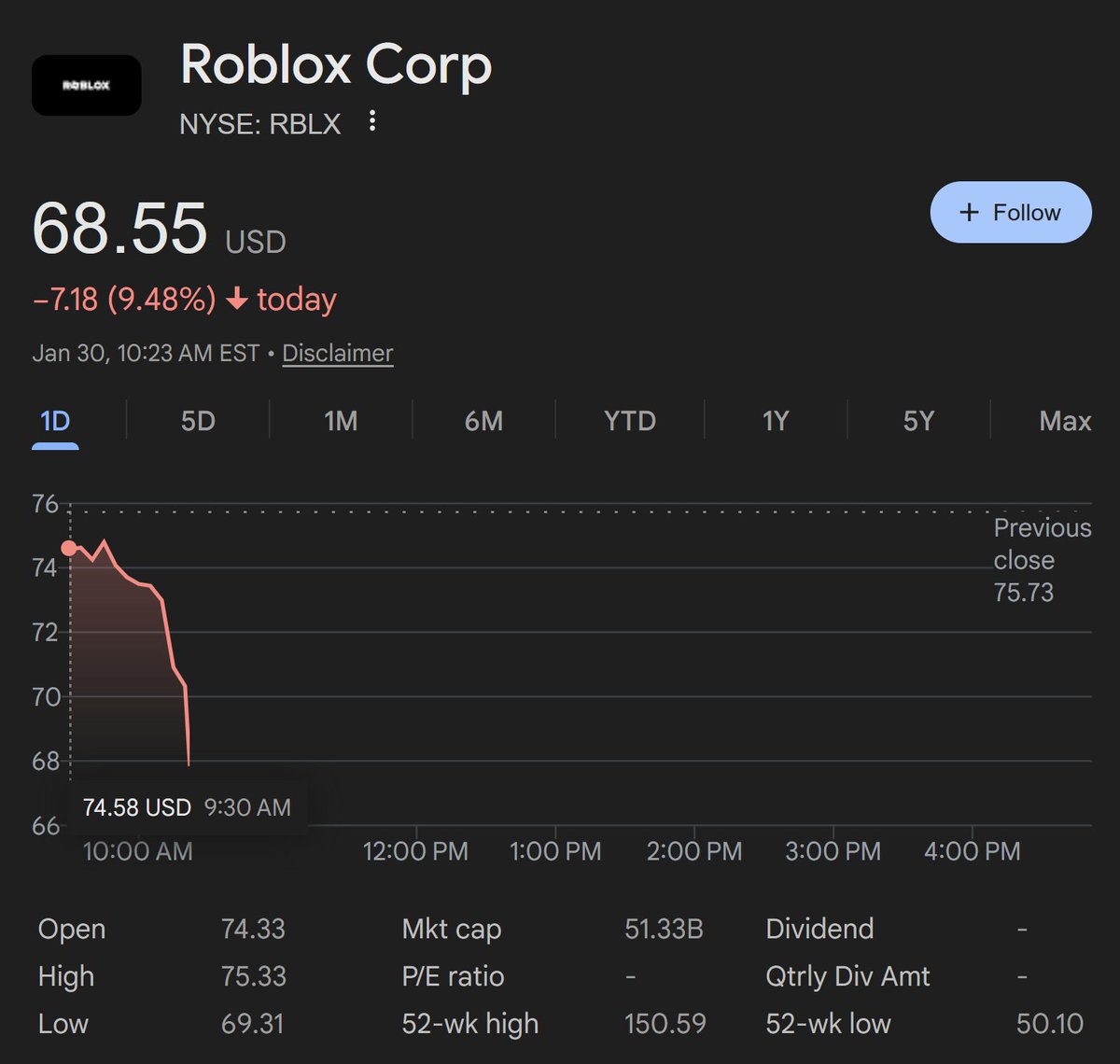Switch to the 1M chart period
1120x1064 pixels.
341,421
